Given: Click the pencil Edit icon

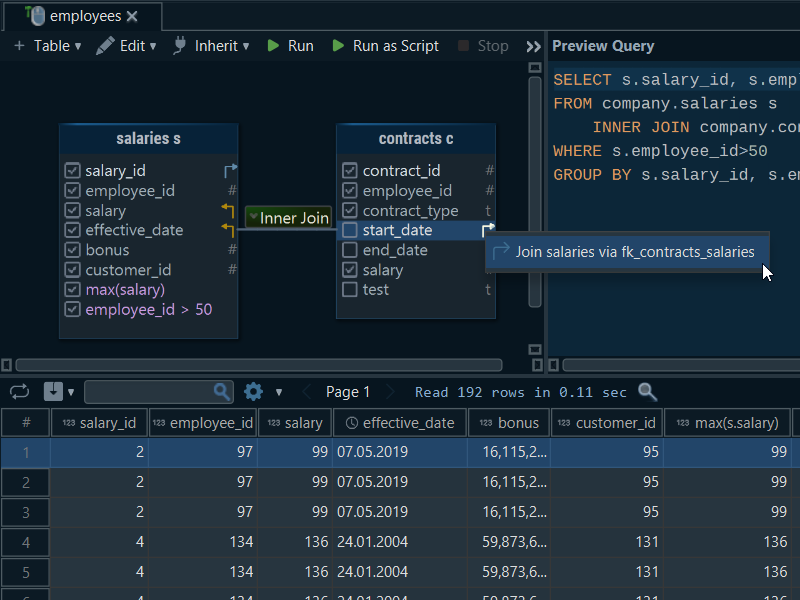Looking at the screenshot, I should (x=105, y=46).
